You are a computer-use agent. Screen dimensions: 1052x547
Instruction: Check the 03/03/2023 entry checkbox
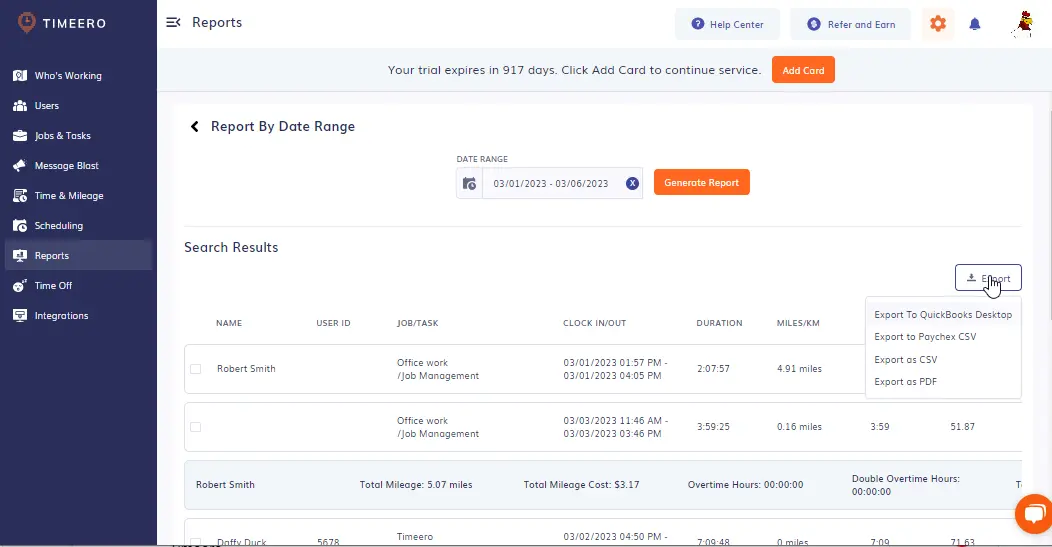point(195,427)
